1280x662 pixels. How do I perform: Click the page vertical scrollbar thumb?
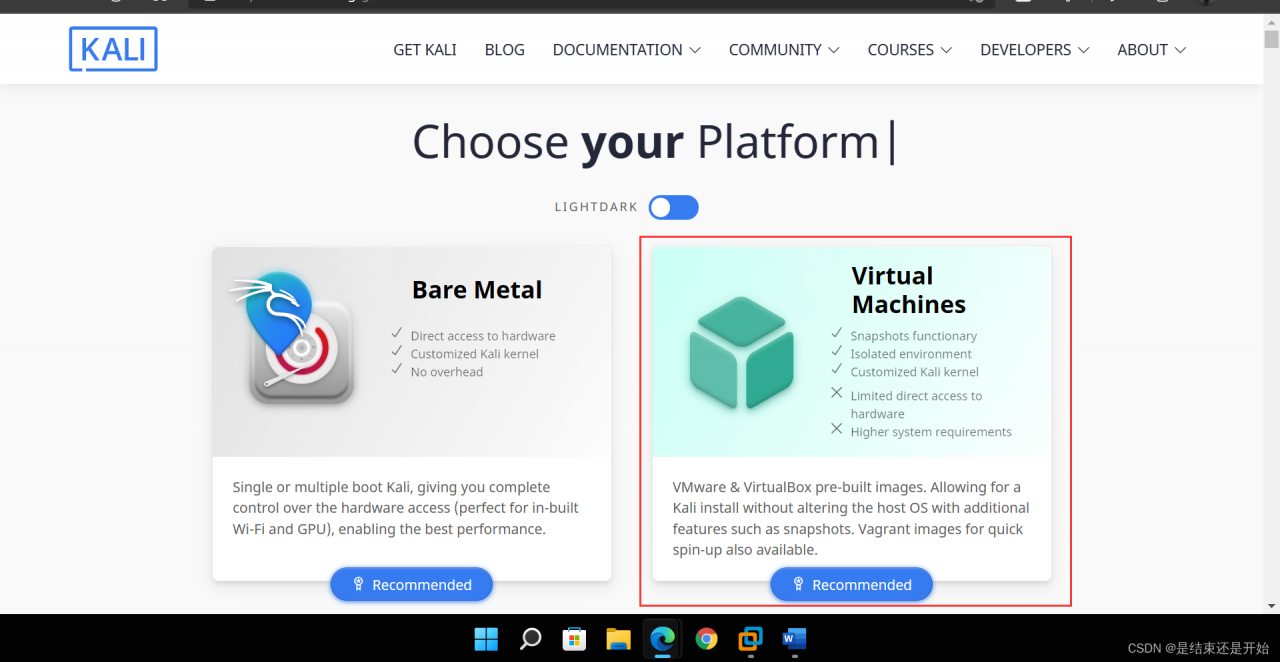tap(1271, 39)
